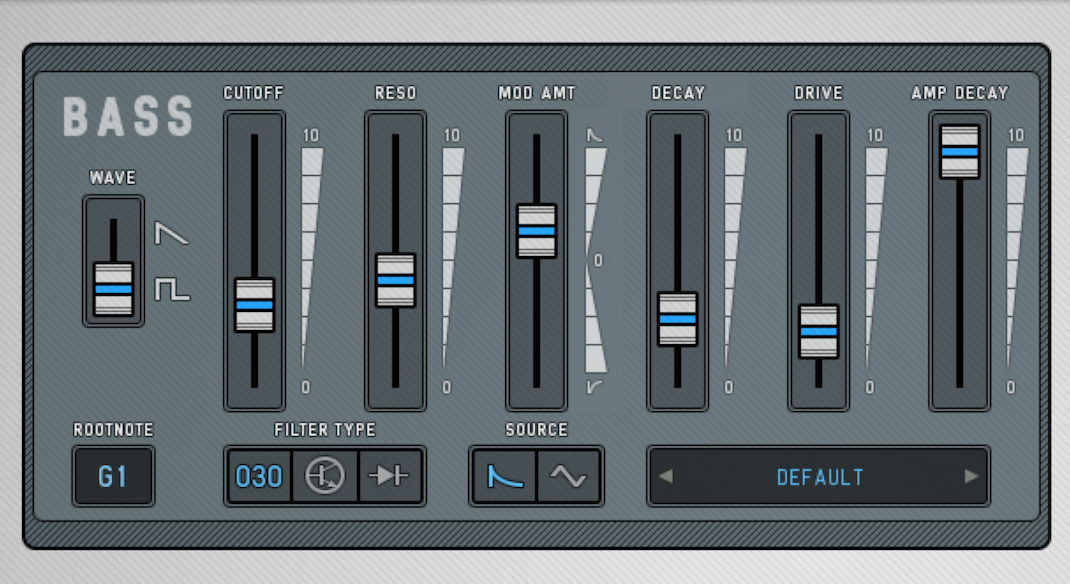Image resolution: width=1070 pixels, height=584 pixels.
Task: Click the Reso slider handle
Action: pyautogui.click(x=395, y=280)
